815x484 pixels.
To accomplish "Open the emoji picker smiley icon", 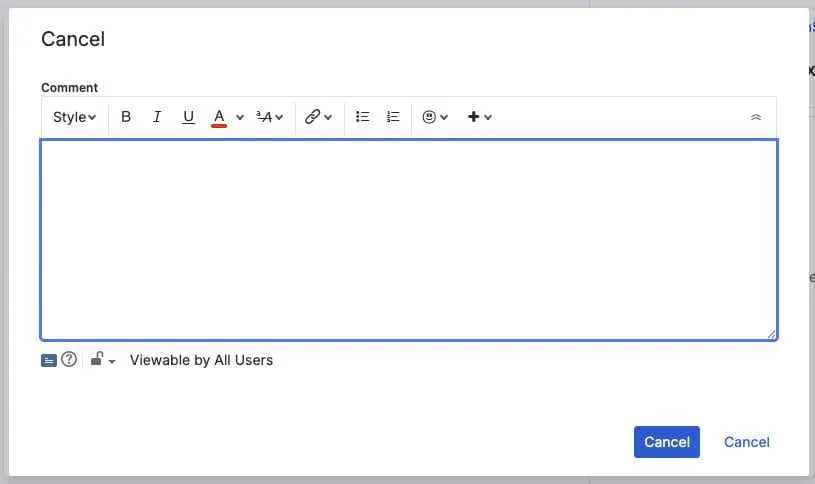I will tap(429, 117).
